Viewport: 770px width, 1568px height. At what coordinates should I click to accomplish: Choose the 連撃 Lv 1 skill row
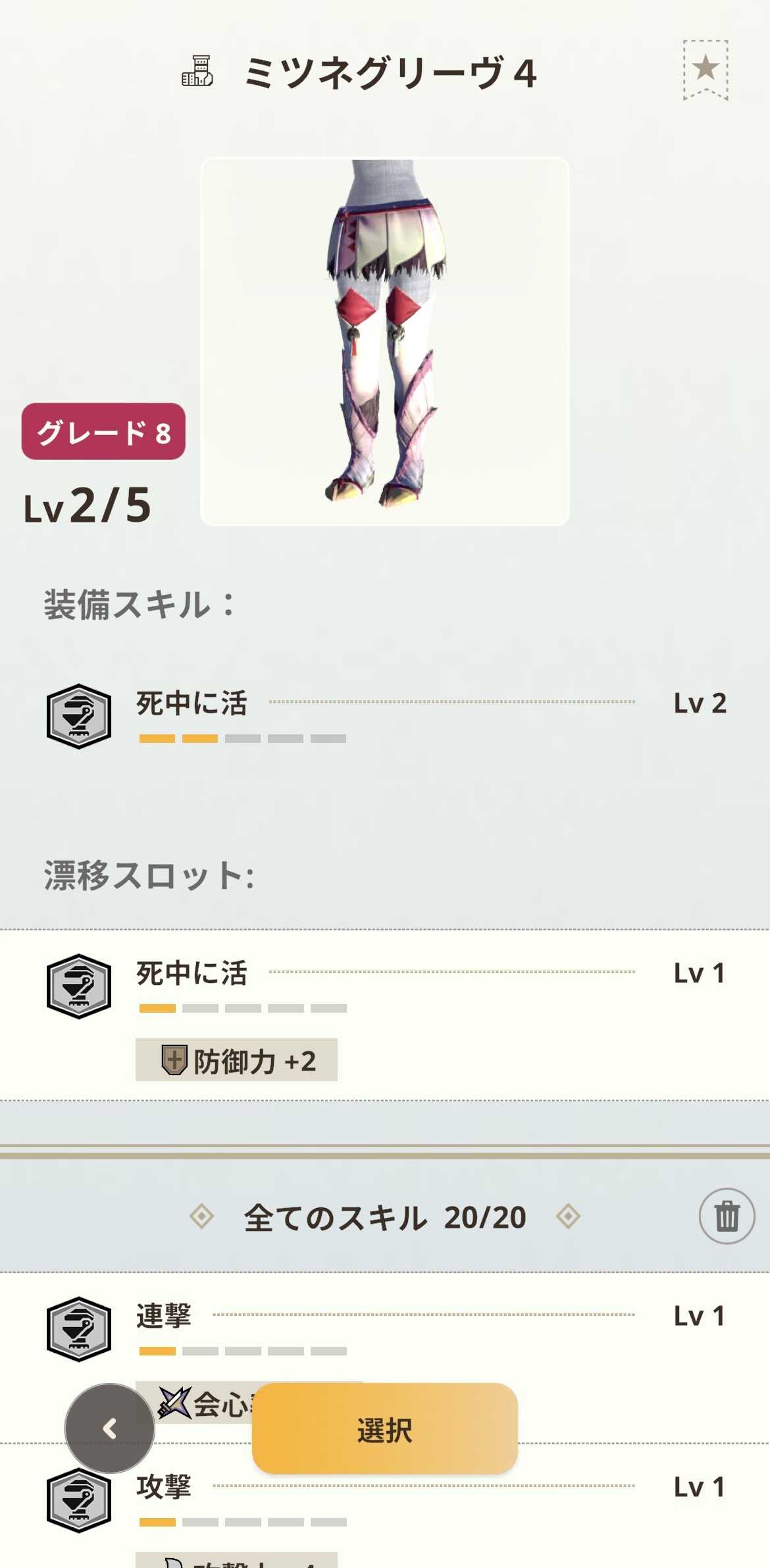point(385,1357)
